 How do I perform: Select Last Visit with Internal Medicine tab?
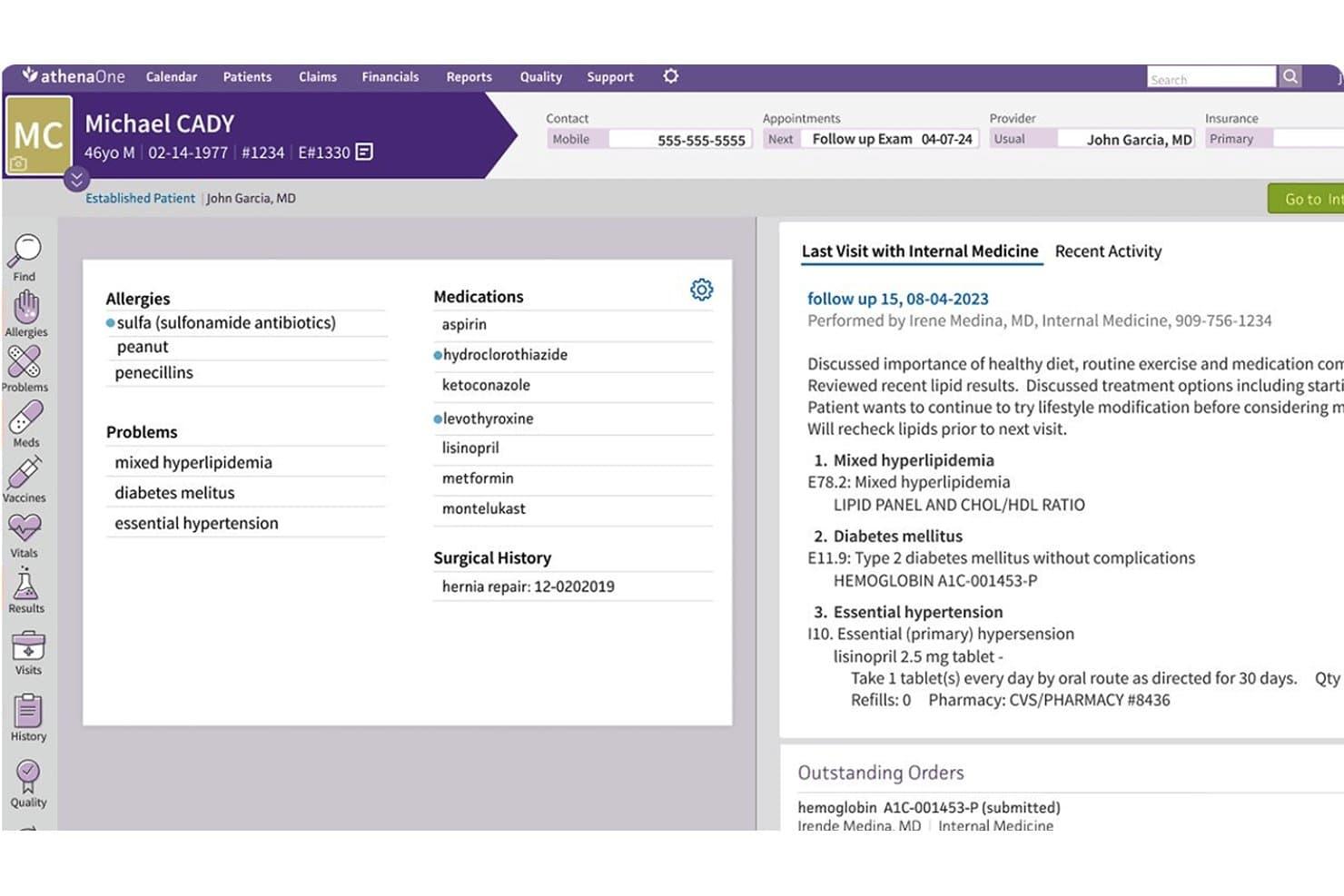coord(920,251)
